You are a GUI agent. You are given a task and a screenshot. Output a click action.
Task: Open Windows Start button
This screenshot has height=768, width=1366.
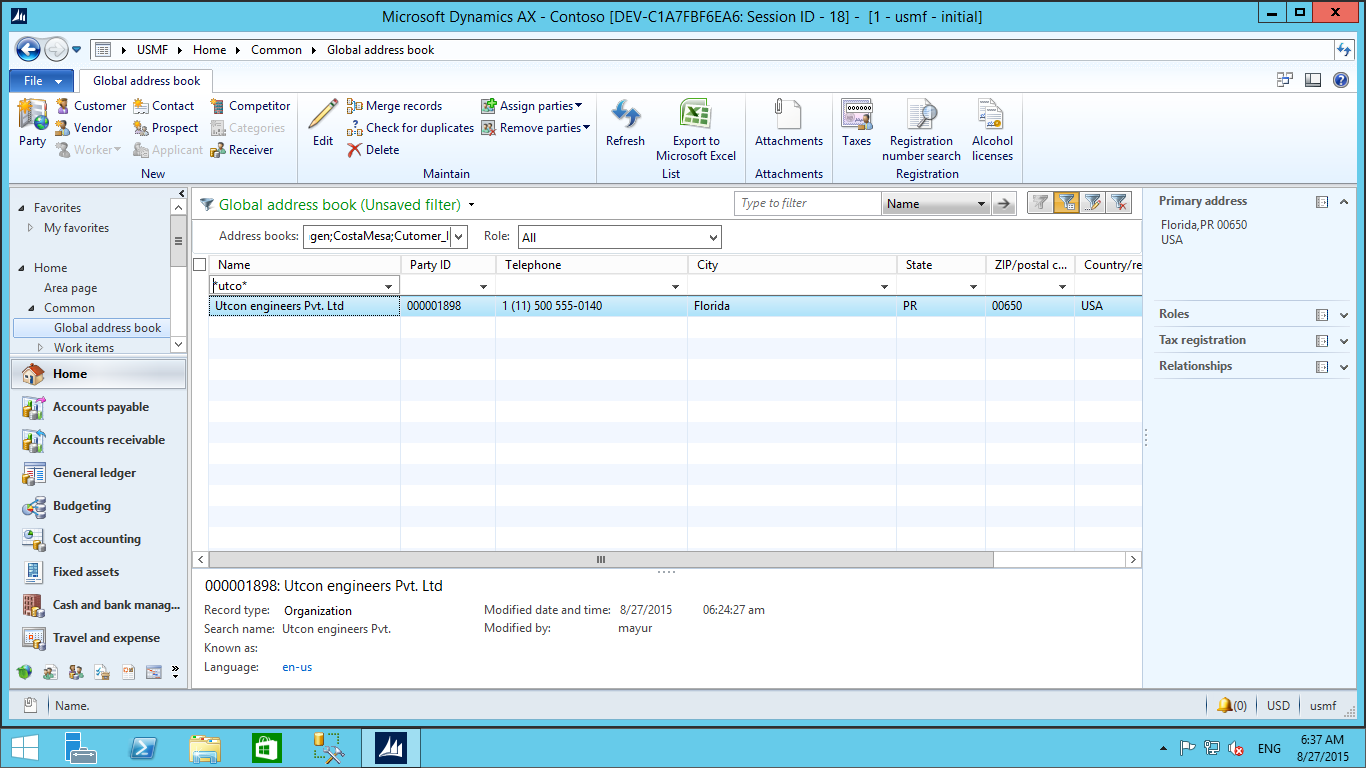[x=25, y=748]
